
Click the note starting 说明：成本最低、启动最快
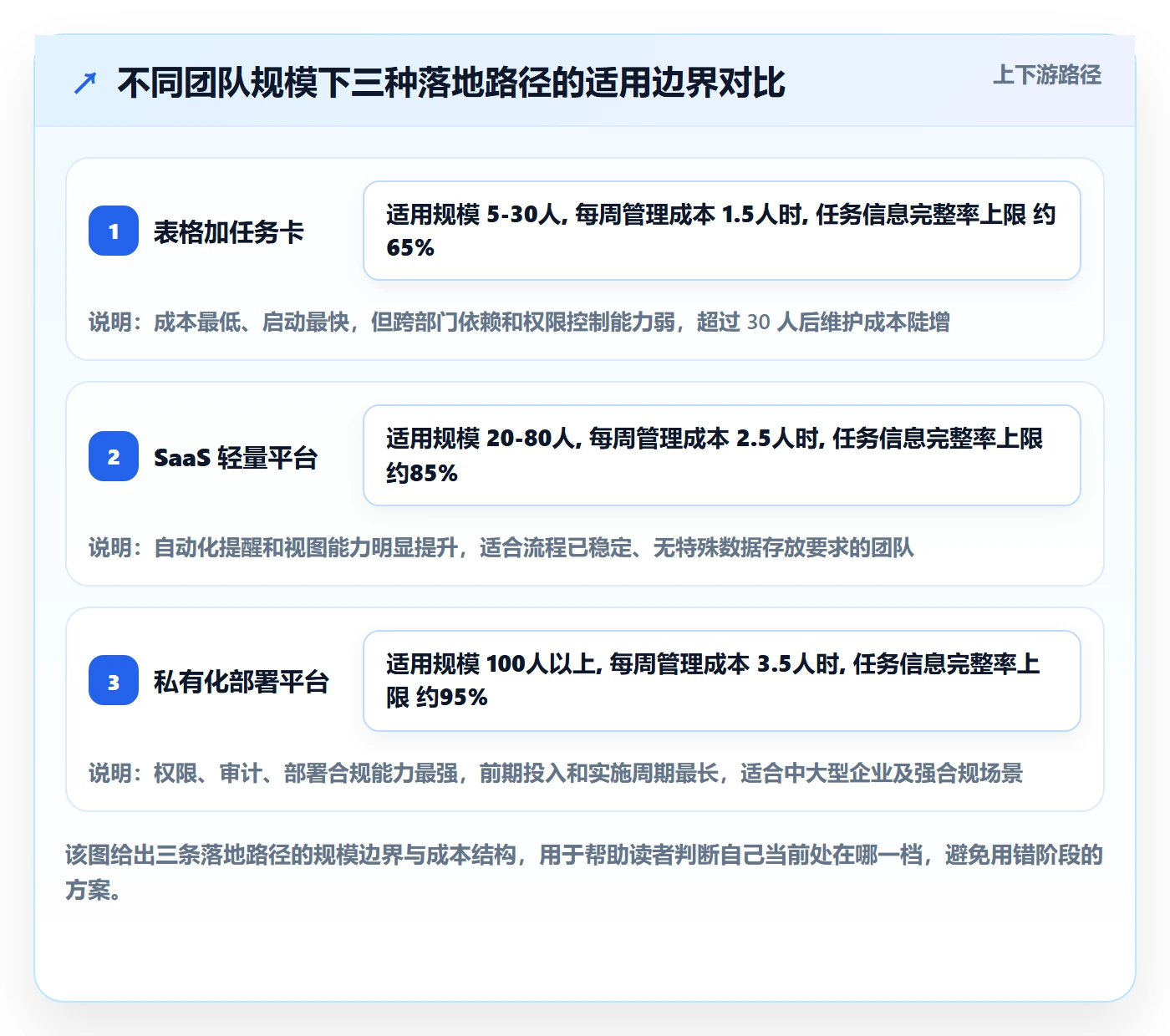click(x=519, y=322)
